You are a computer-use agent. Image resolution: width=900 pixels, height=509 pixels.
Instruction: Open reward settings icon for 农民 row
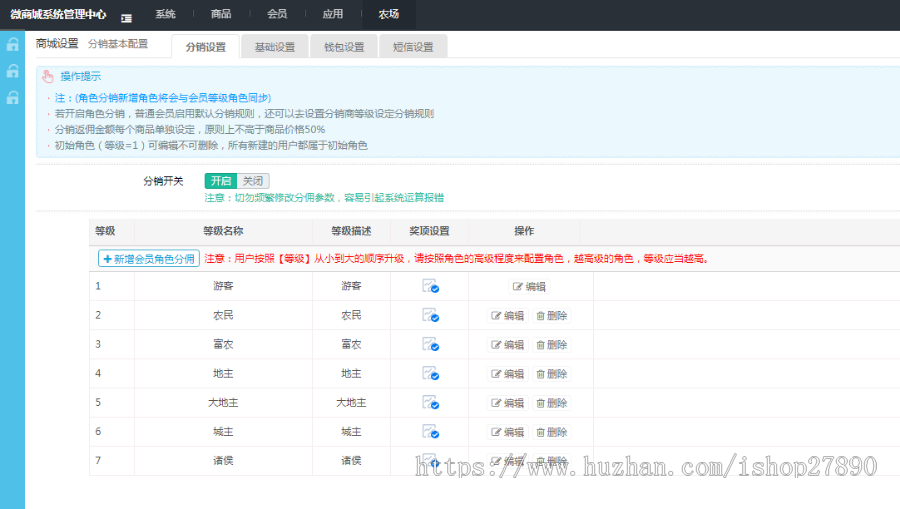[430, 315]
